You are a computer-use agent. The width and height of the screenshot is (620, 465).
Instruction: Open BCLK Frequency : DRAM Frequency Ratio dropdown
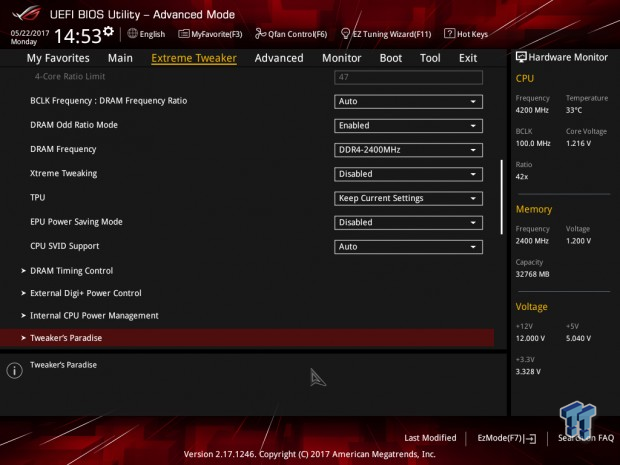(x=408, y=101)
